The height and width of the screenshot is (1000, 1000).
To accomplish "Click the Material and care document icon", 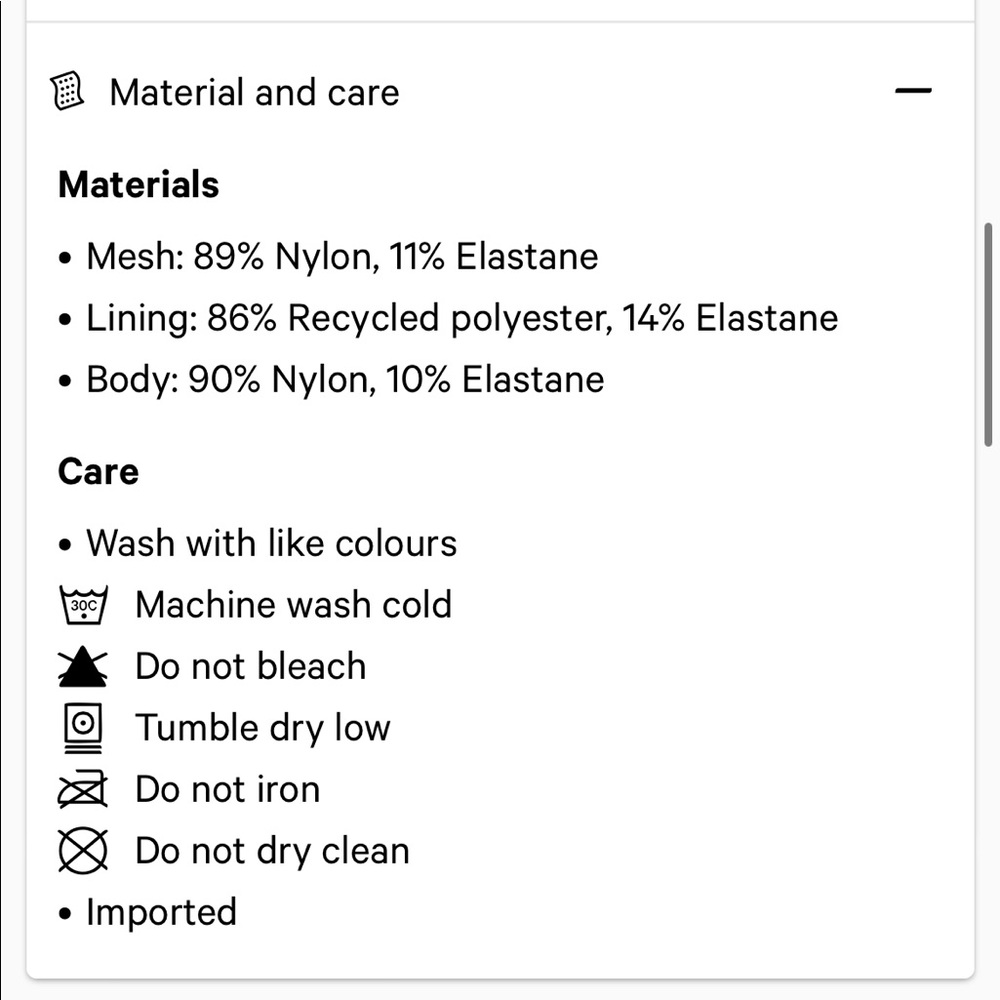I will 67,92.
